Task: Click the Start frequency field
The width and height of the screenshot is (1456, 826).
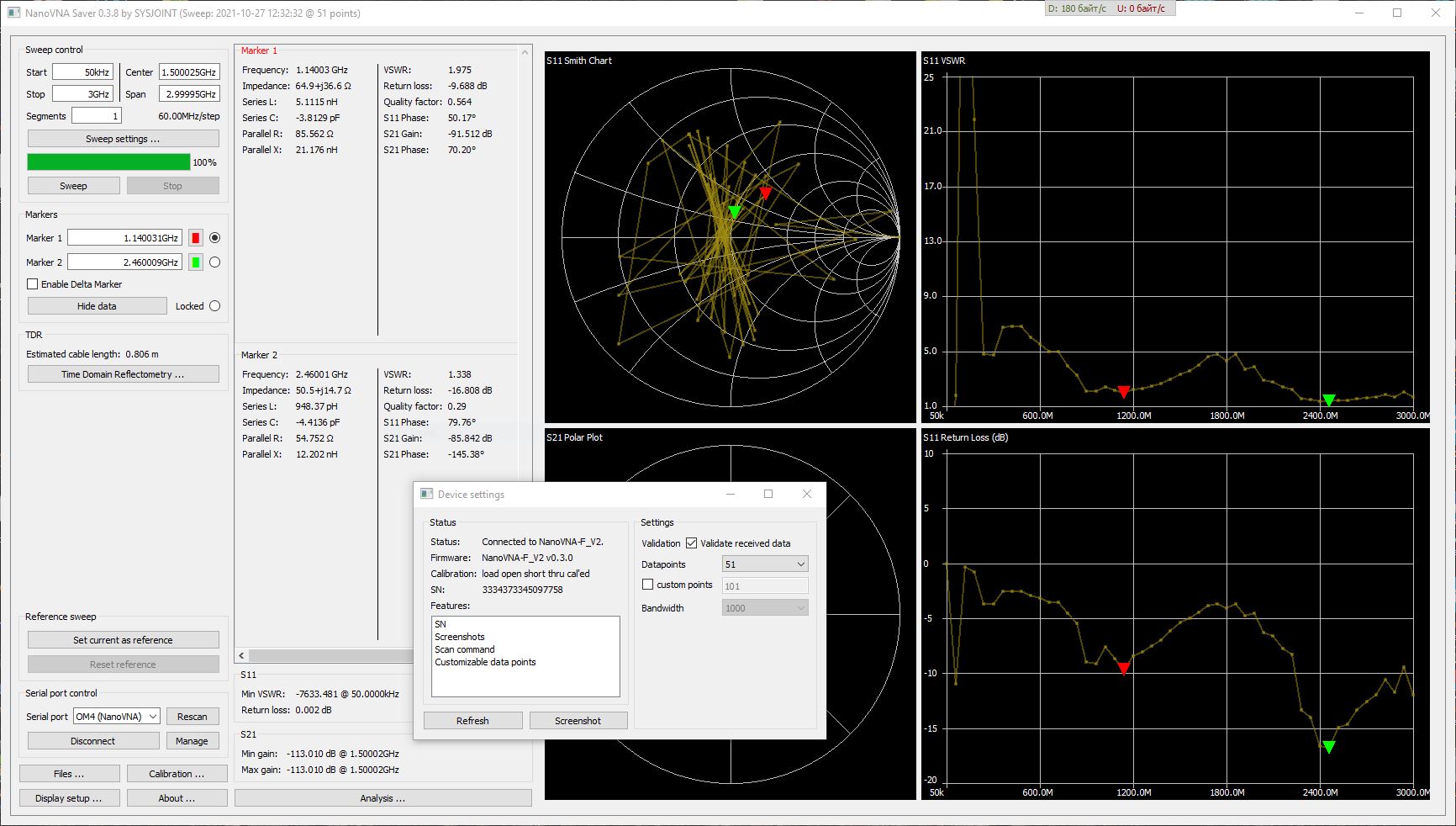Action: [83, 72]
